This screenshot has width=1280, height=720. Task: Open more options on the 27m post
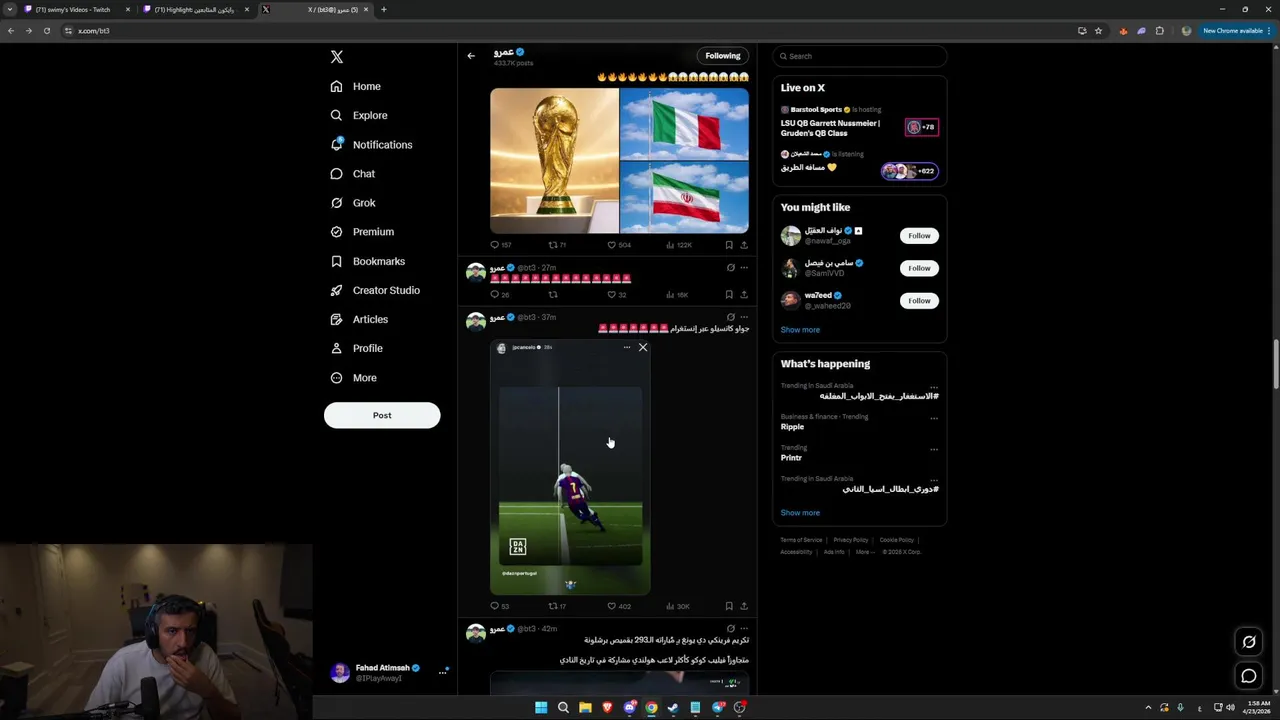(744, 268)
